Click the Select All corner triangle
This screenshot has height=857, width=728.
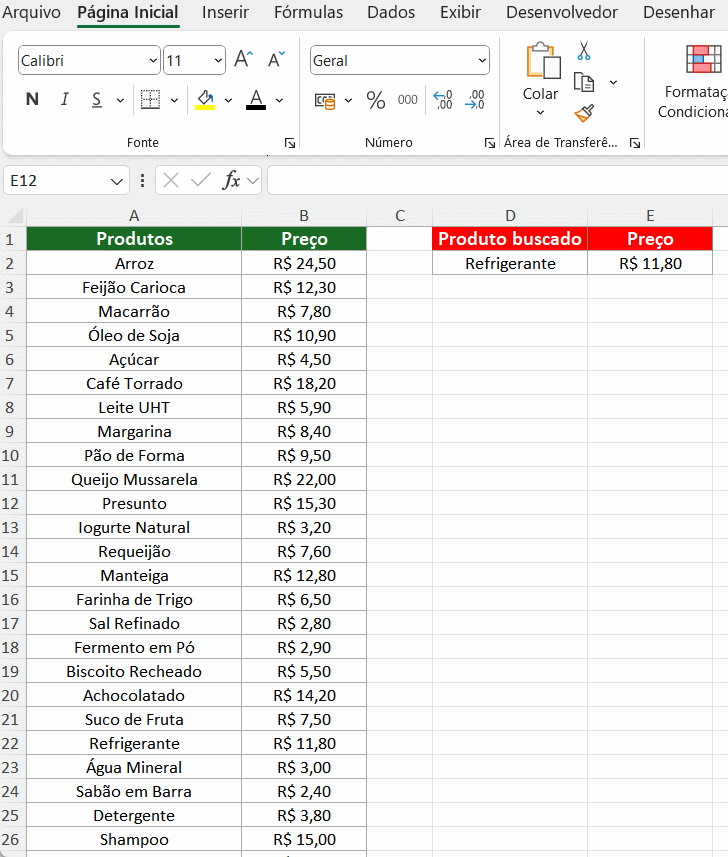(x=13, y=216)
